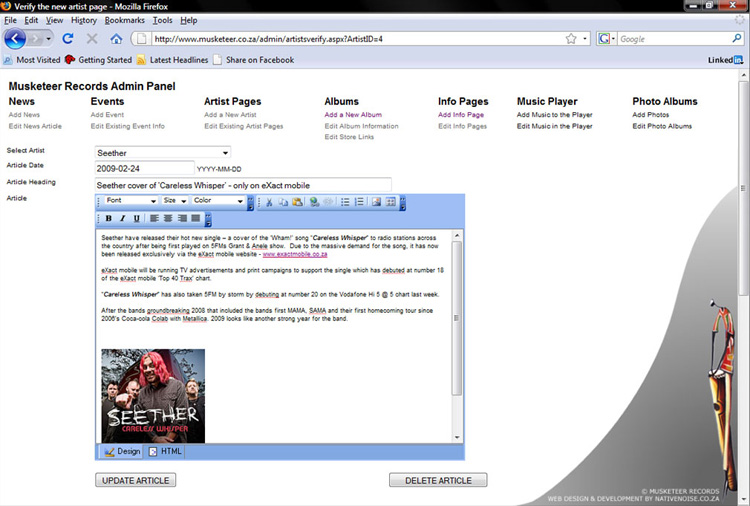The width and height of the screenshot is (750, 506).
Task: Switch to the HTML tab
Action: point(165,451)
